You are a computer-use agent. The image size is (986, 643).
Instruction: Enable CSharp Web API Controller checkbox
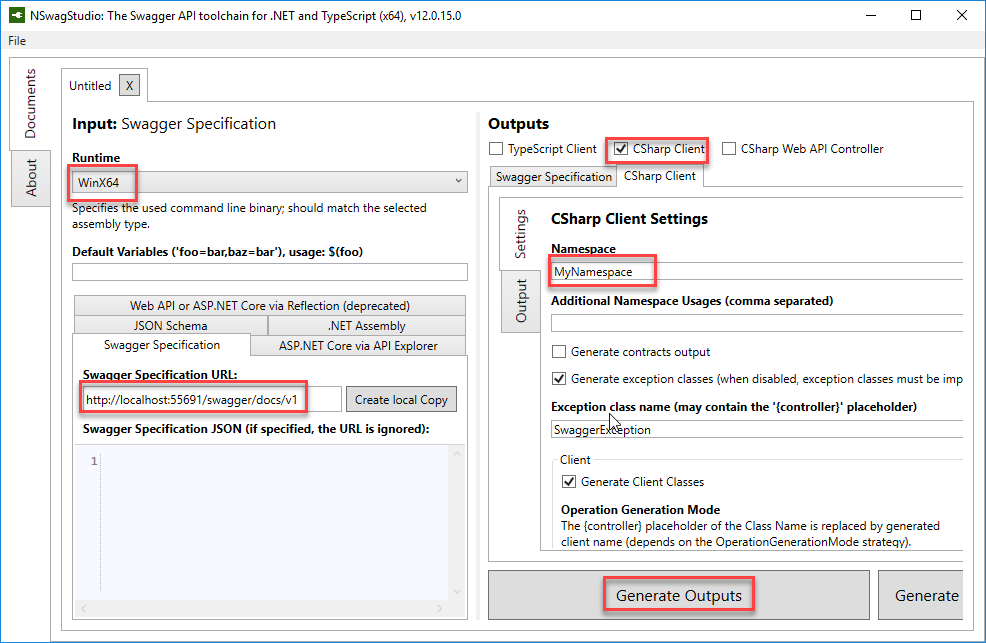[729, 149]
